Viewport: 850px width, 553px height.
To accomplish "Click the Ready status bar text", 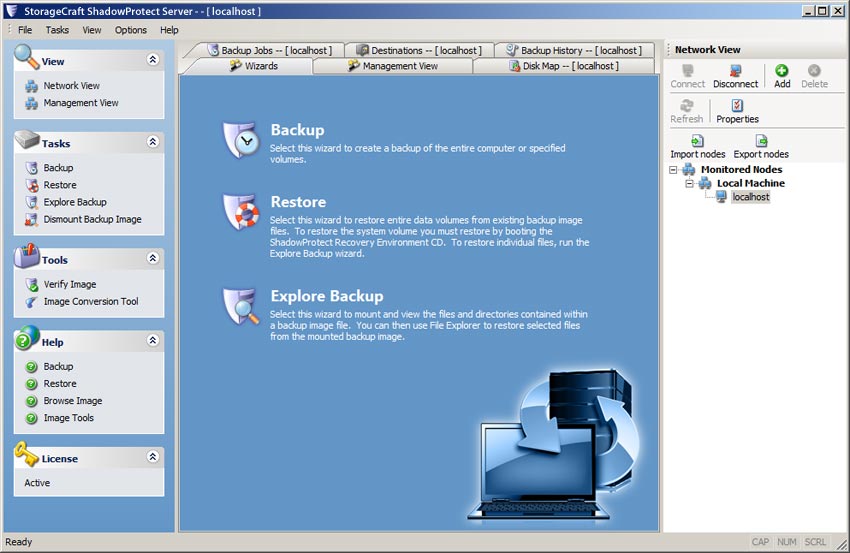I will tap(18, 542).
